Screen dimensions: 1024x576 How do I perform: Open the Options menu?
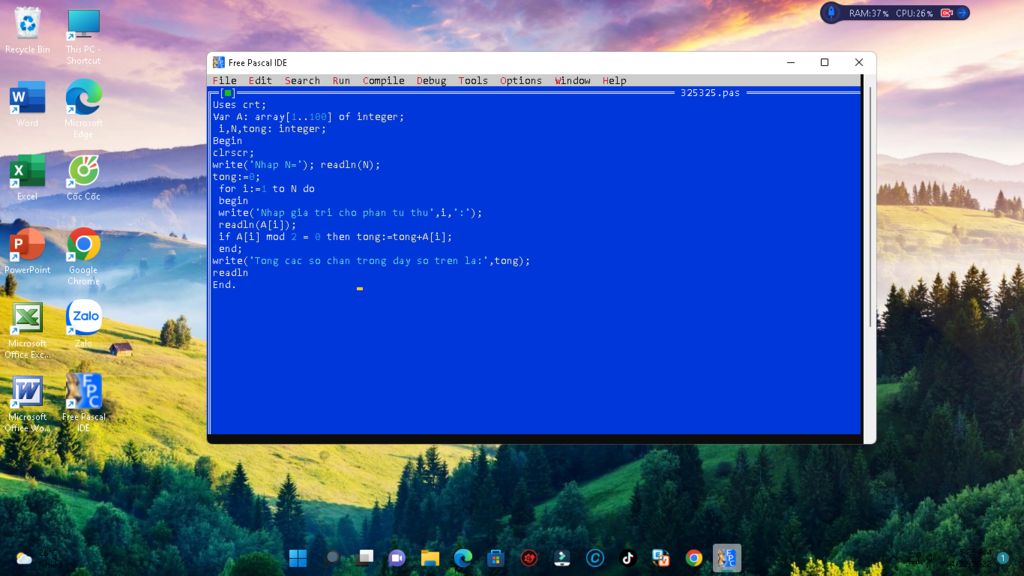coord(520,80)
